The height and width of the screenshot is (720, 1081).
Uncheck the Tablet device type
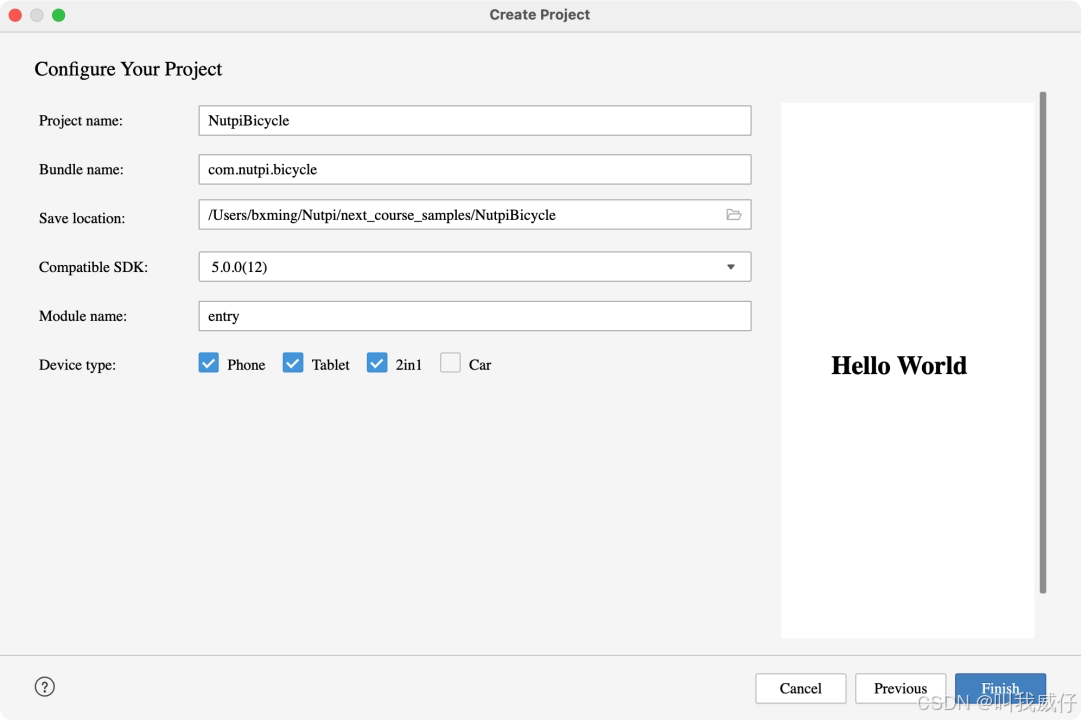pyautogui.click(x=293, y=363)
